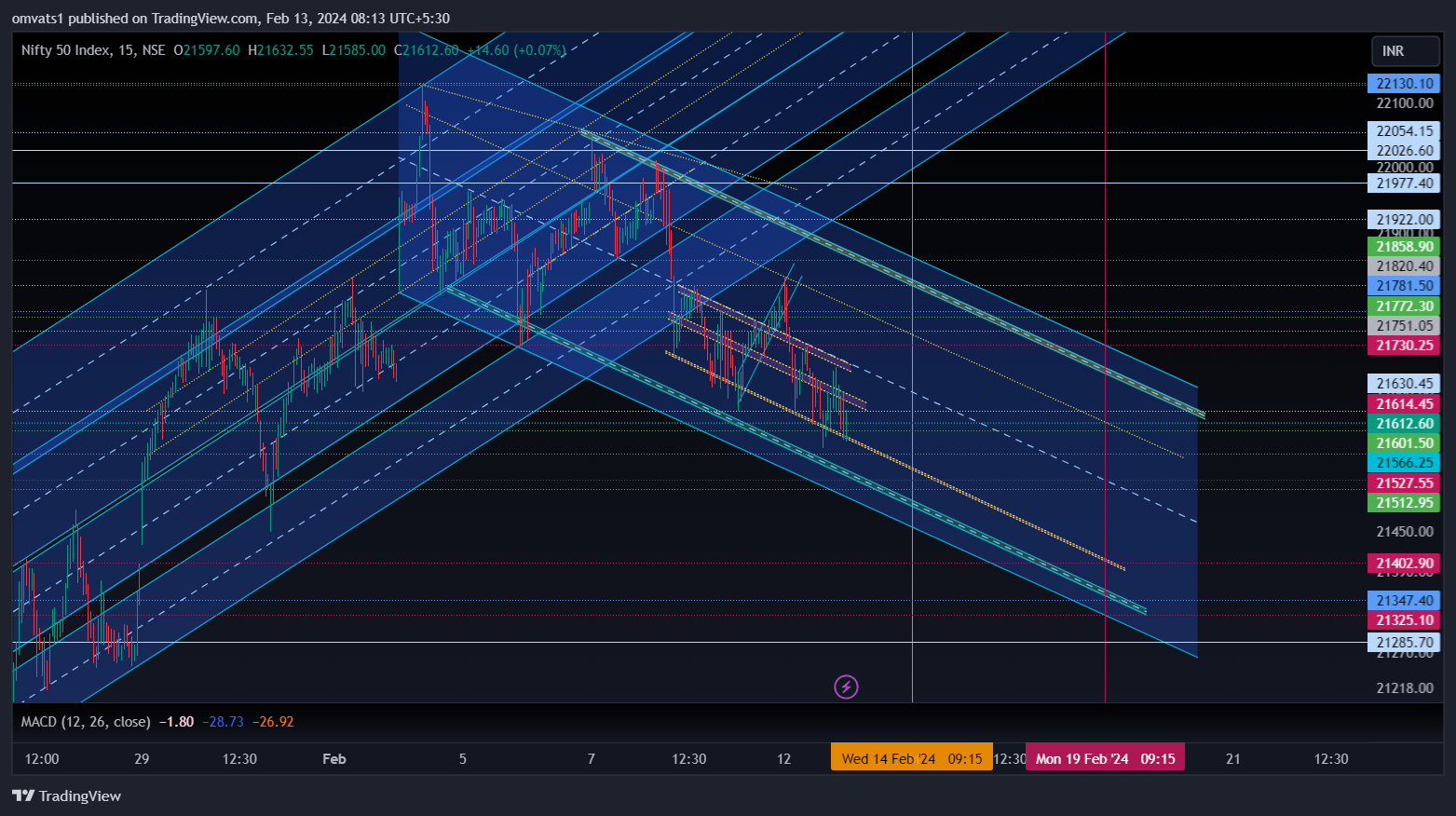Click the close value C21612.60
Image resolution: width=1456 pixels, height=816 pixels.
pos(426,50)
